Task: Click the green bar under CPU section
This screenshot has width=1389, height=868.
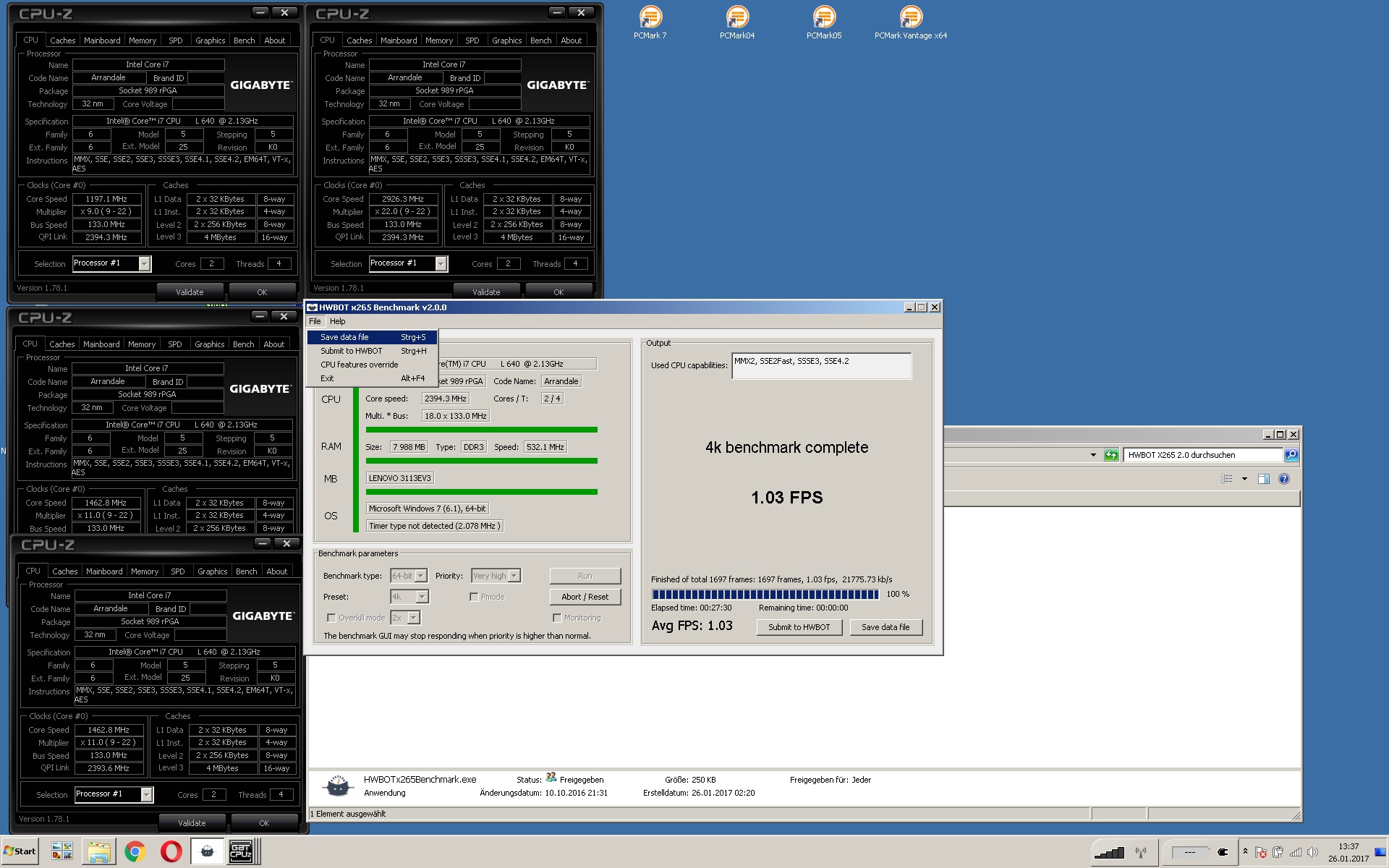Action: tap(481, 430)
